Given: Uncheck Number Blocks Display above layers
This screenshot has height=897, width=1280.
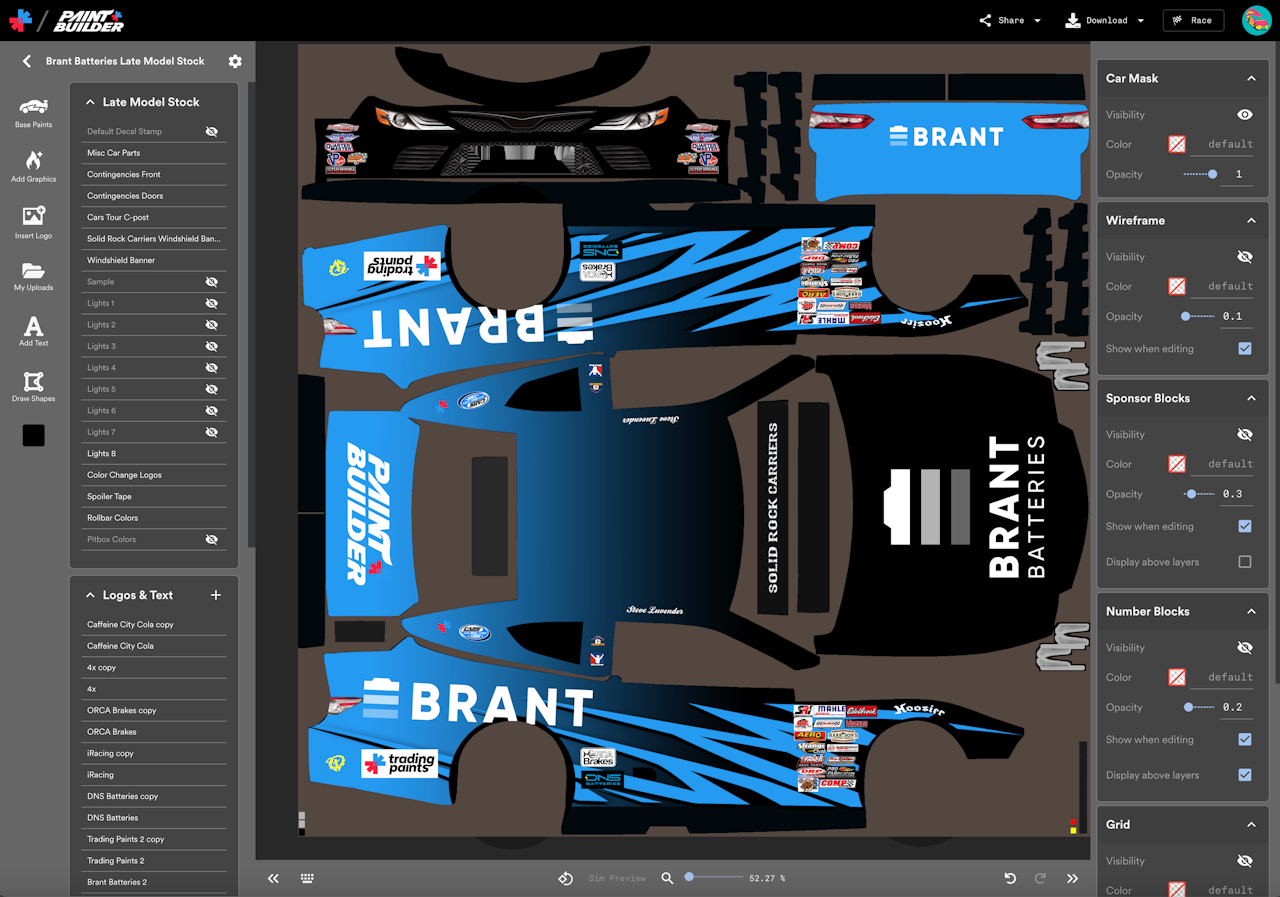Looking at the screenshot, I should pyautogui.click(x=1245, y=775).
